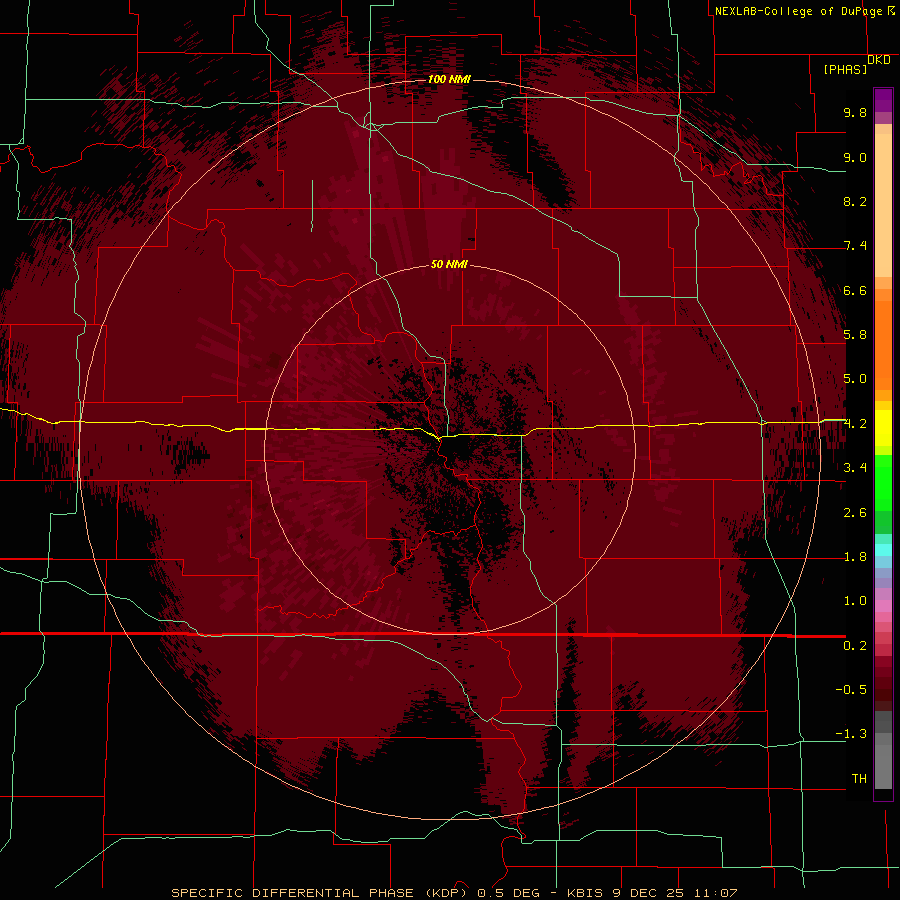Click the 9.8 value on the color scale

click(855, 112)
